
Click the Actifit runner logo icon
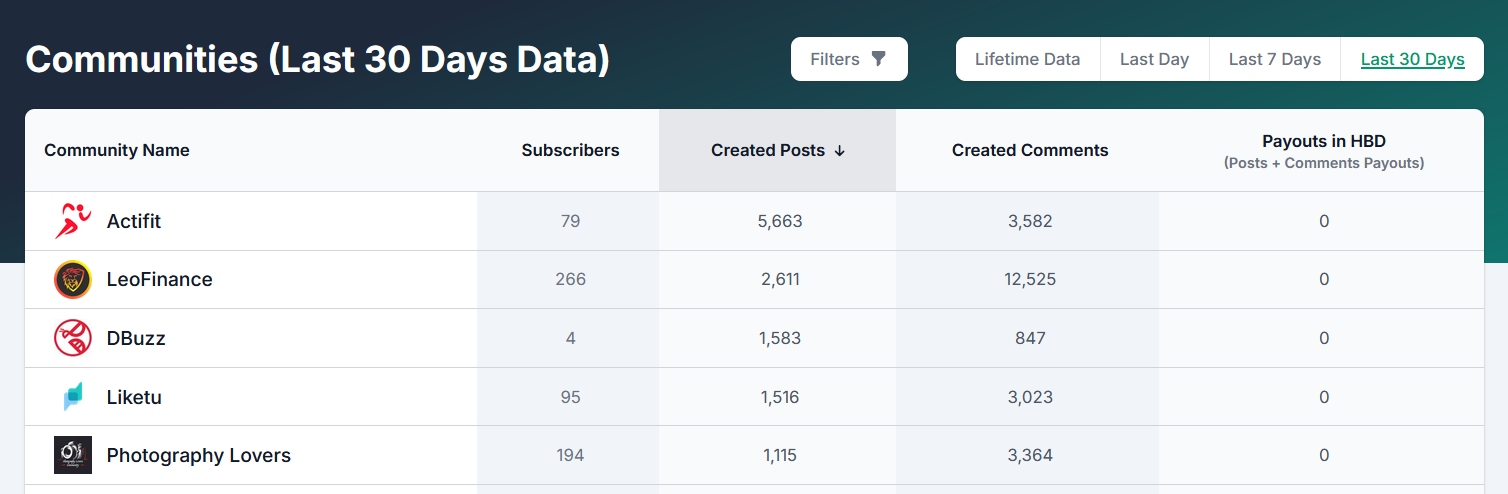[73, 221]
